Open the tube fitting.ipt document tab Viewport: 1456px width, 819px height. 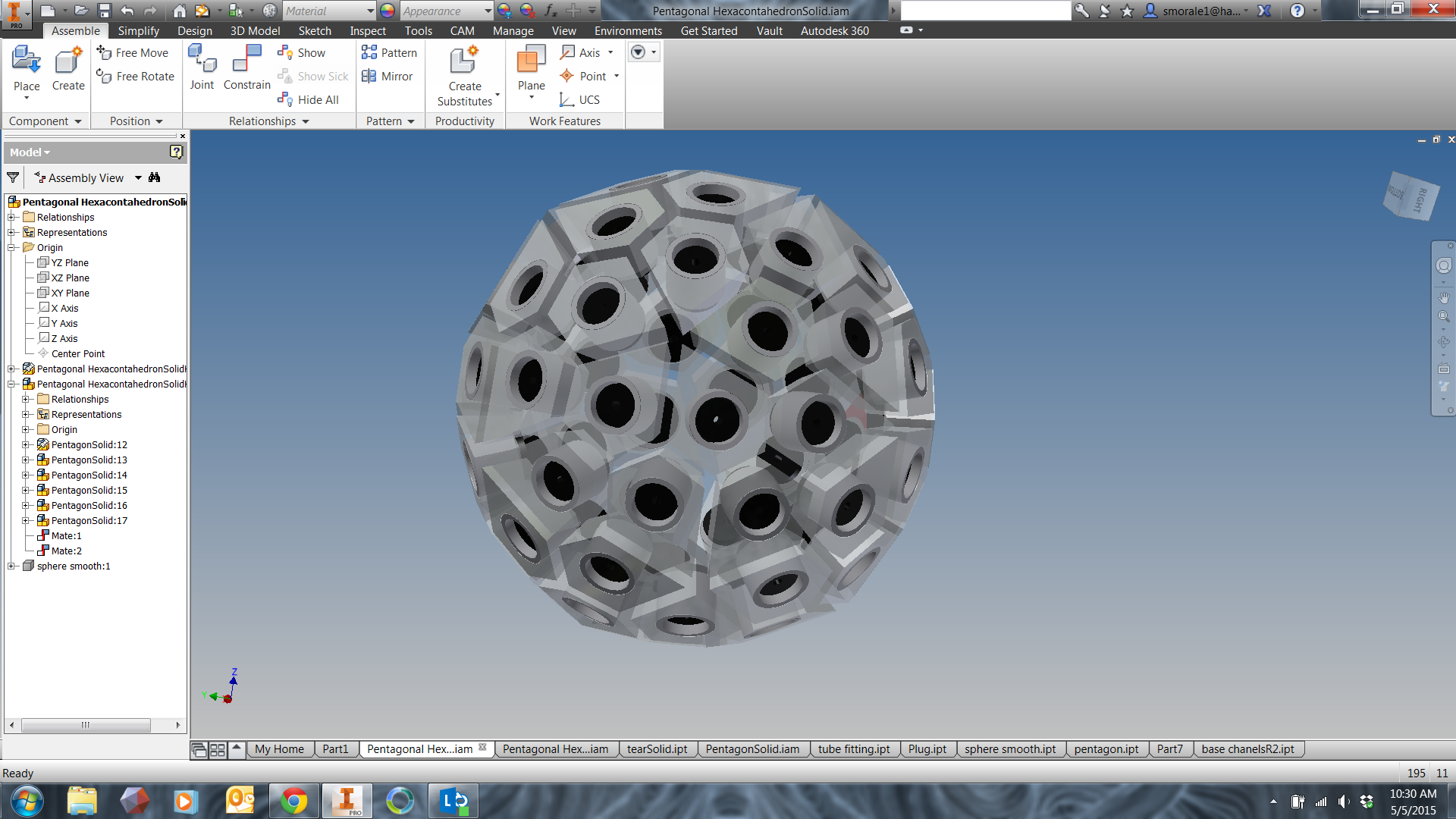coord(854,748)
